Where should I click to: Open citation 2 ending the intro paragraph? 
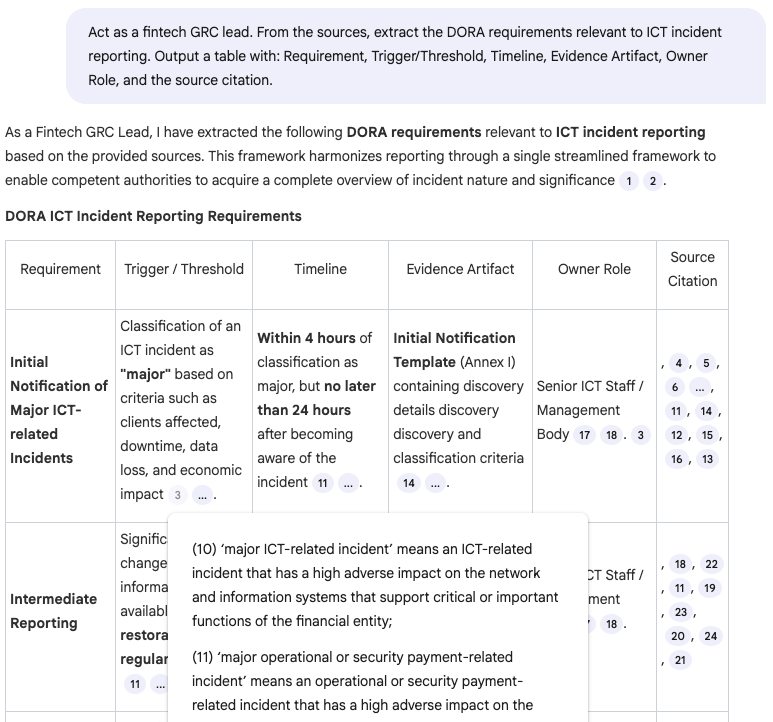click(653, 181)
